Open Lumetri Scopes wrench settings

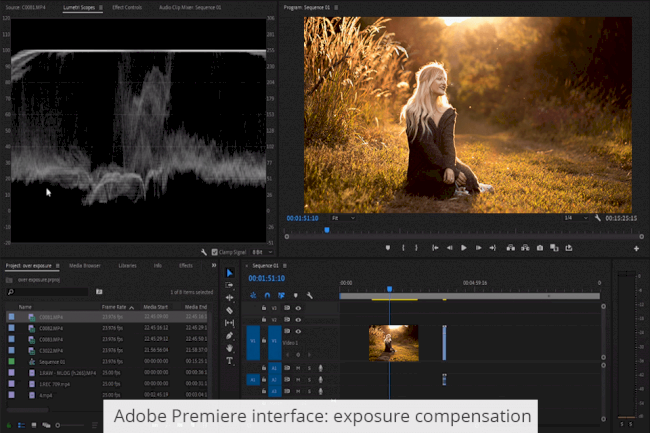204,252
